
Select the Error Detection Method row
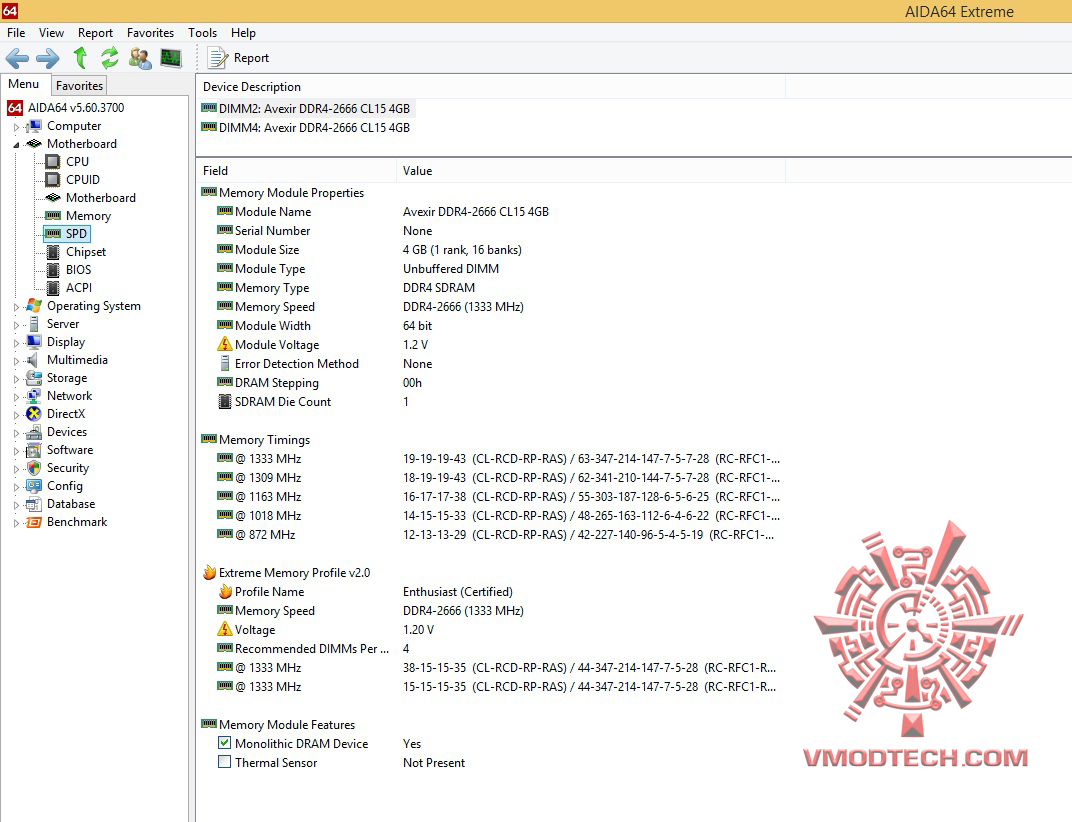tap(491, 364)
